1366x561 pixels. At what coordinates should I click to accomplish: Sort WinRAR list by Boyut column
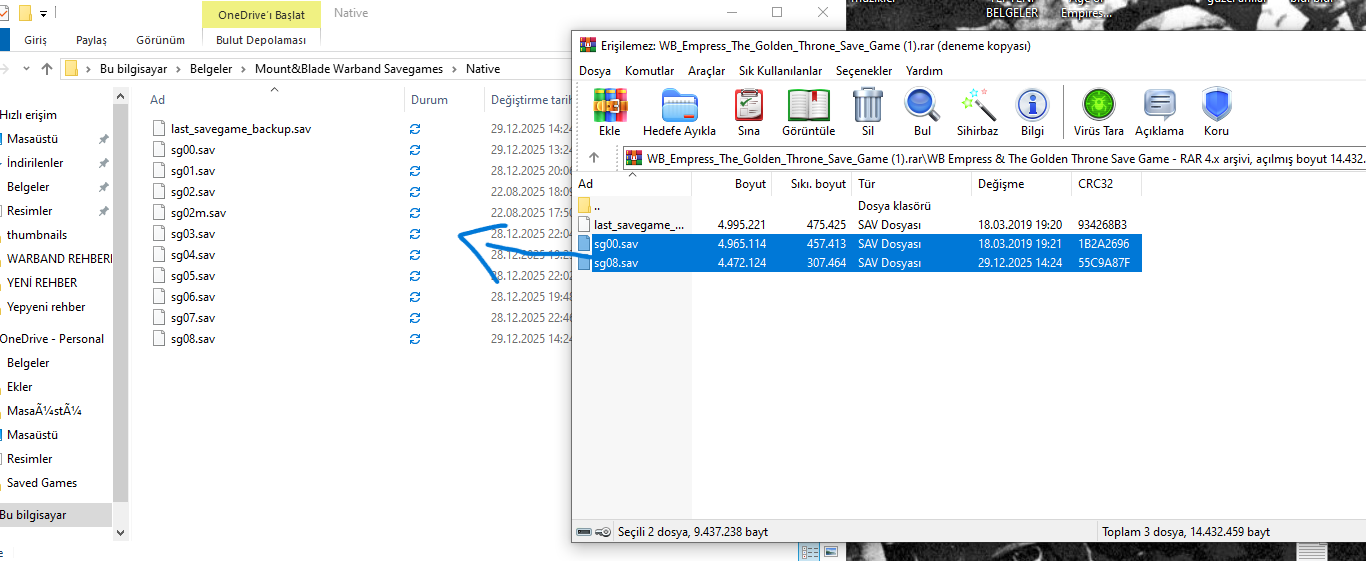click(731, 184)
